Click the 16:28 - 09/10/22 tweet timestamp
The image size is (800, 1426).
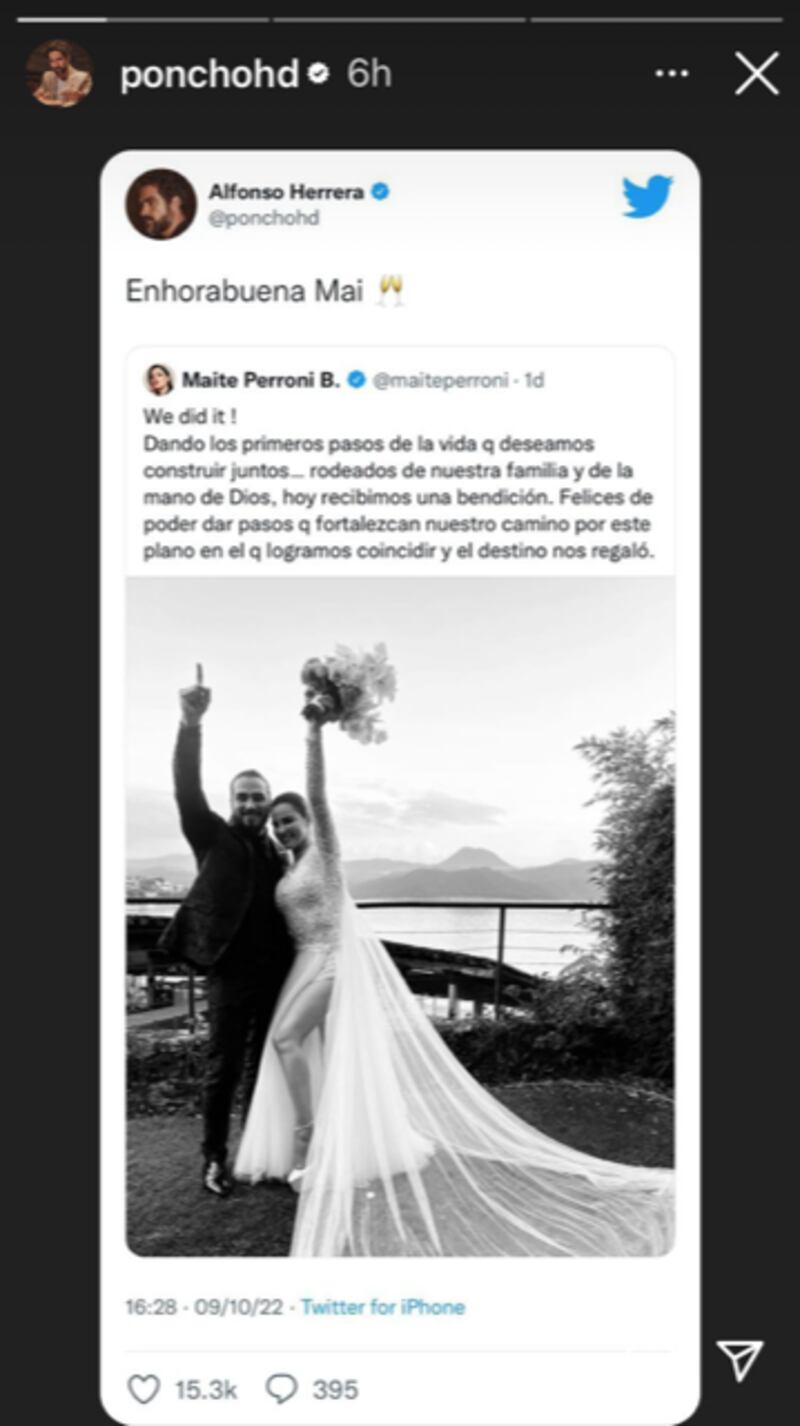point(204,1307)
